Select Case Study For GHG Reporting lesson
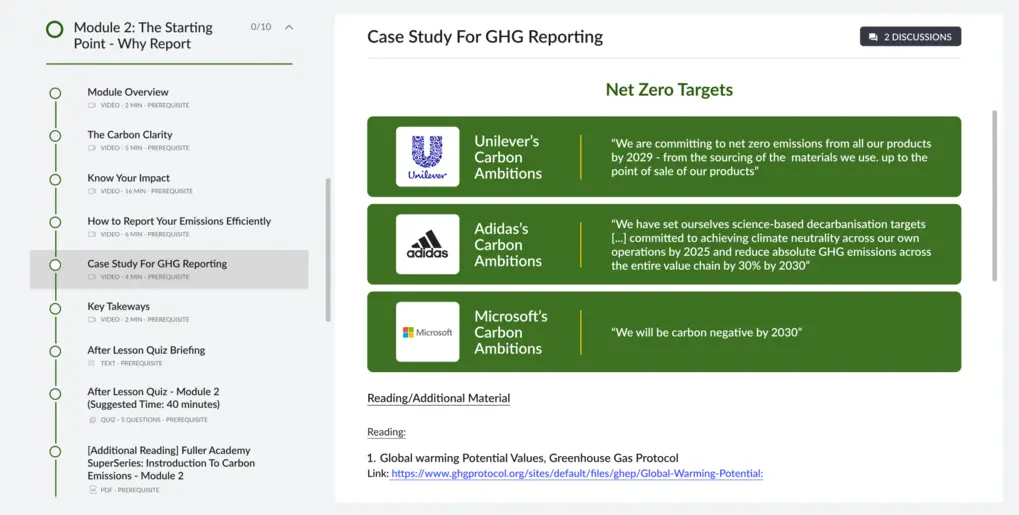The image size is (1019, 515). click(x=169, y=269)
